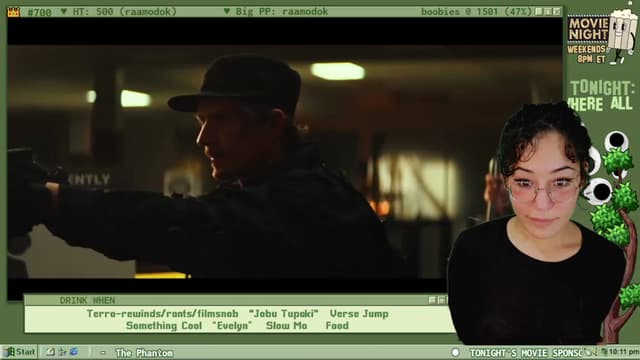
Task: Open the Start menu button
Action: [x=20, y=352]
